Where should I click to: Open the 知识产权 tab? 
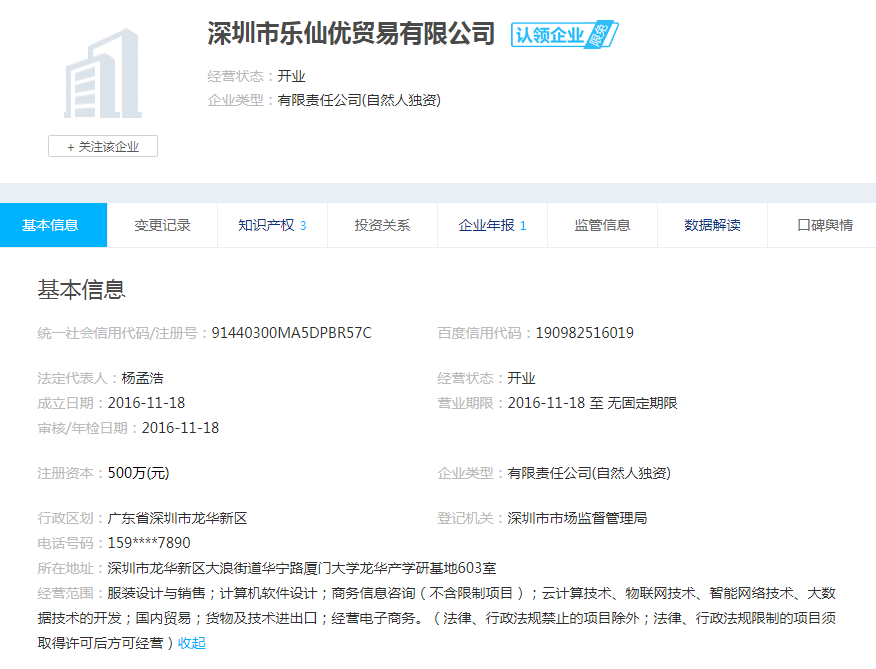click(x=272, y=225)
